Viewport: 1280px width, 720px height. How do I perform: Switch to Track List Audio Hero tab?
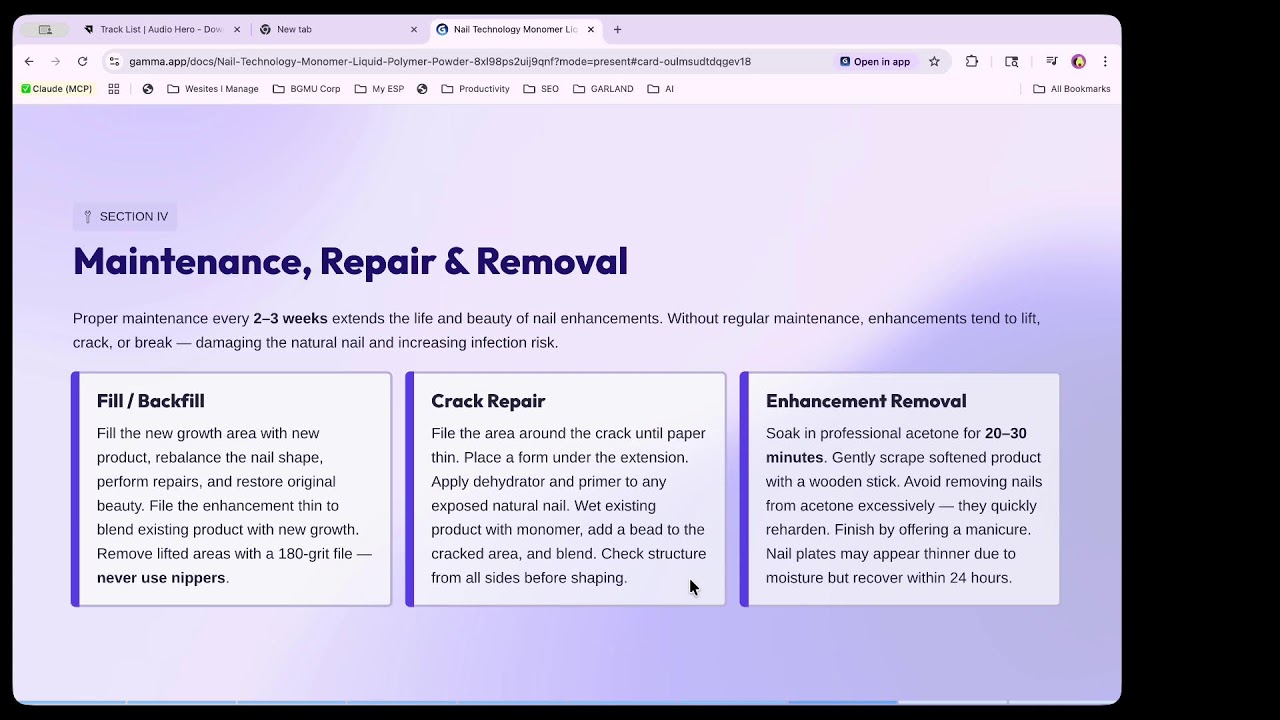point(160,29)
